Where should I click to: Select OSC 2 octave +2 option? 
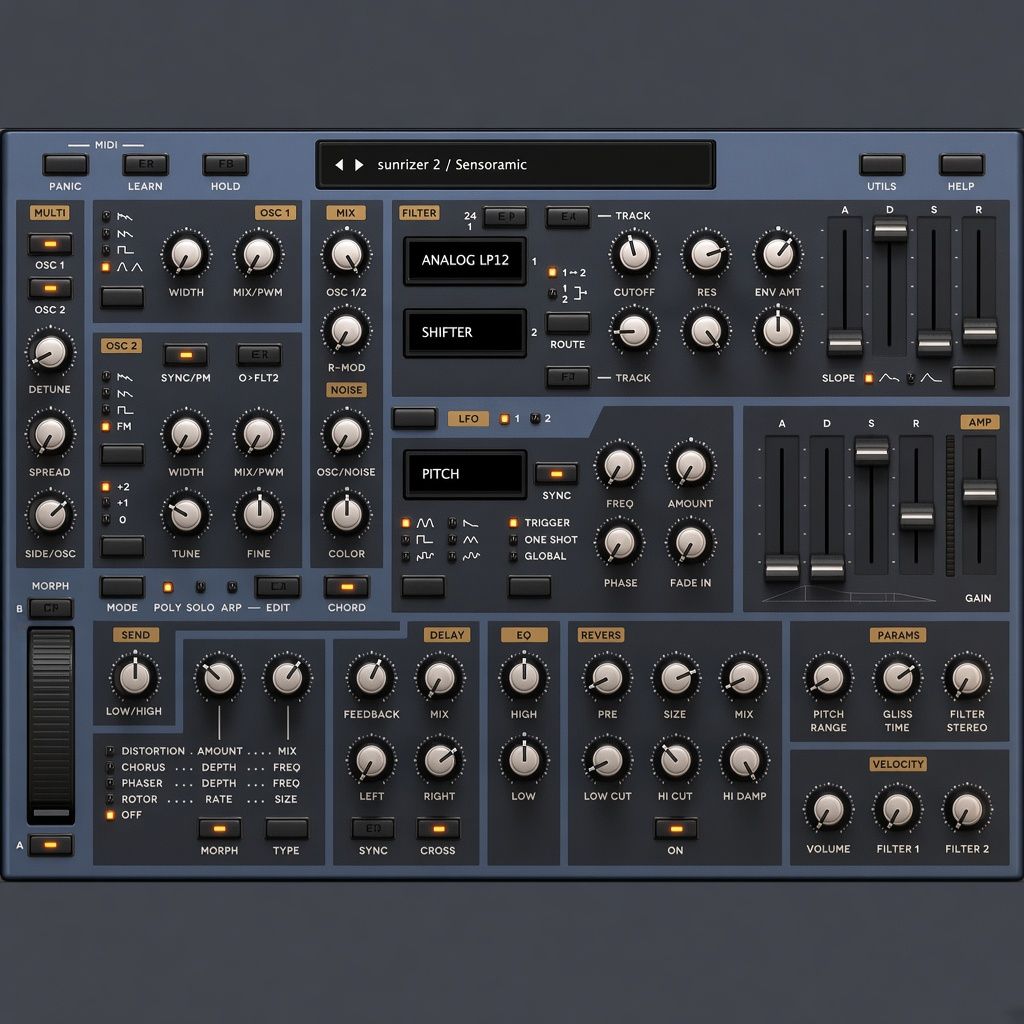pyautogui.click(x=106, y=487)
